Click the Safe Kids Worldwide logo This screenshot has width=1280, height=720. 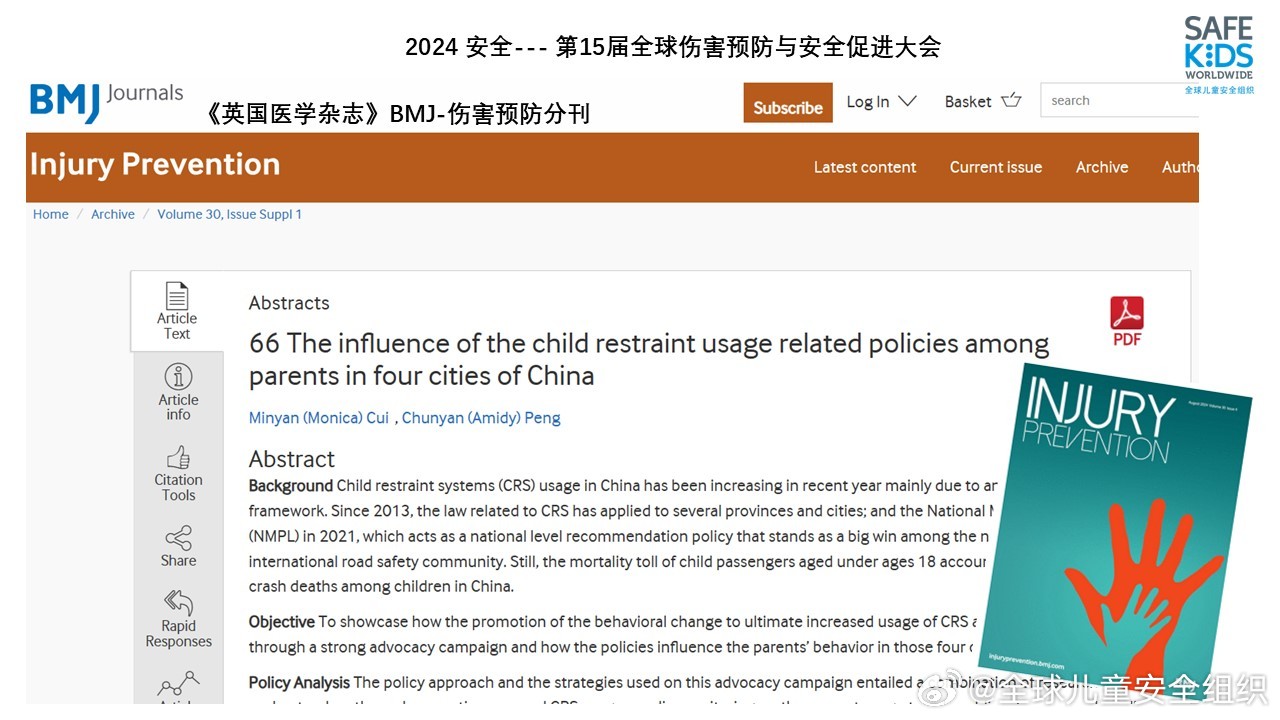click(1218, 55)
